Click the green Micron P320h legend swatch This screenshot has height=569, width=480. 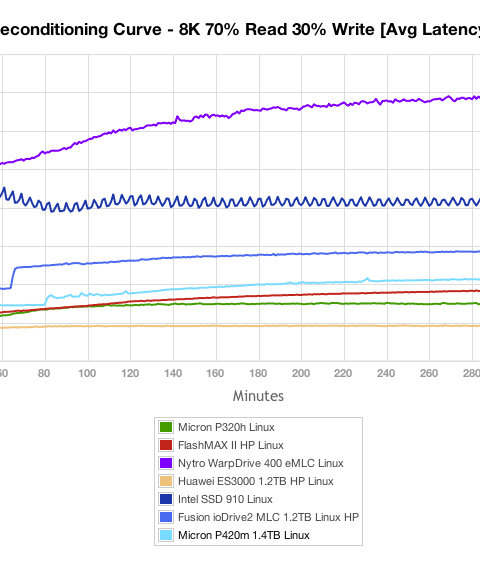coord(166,427)
